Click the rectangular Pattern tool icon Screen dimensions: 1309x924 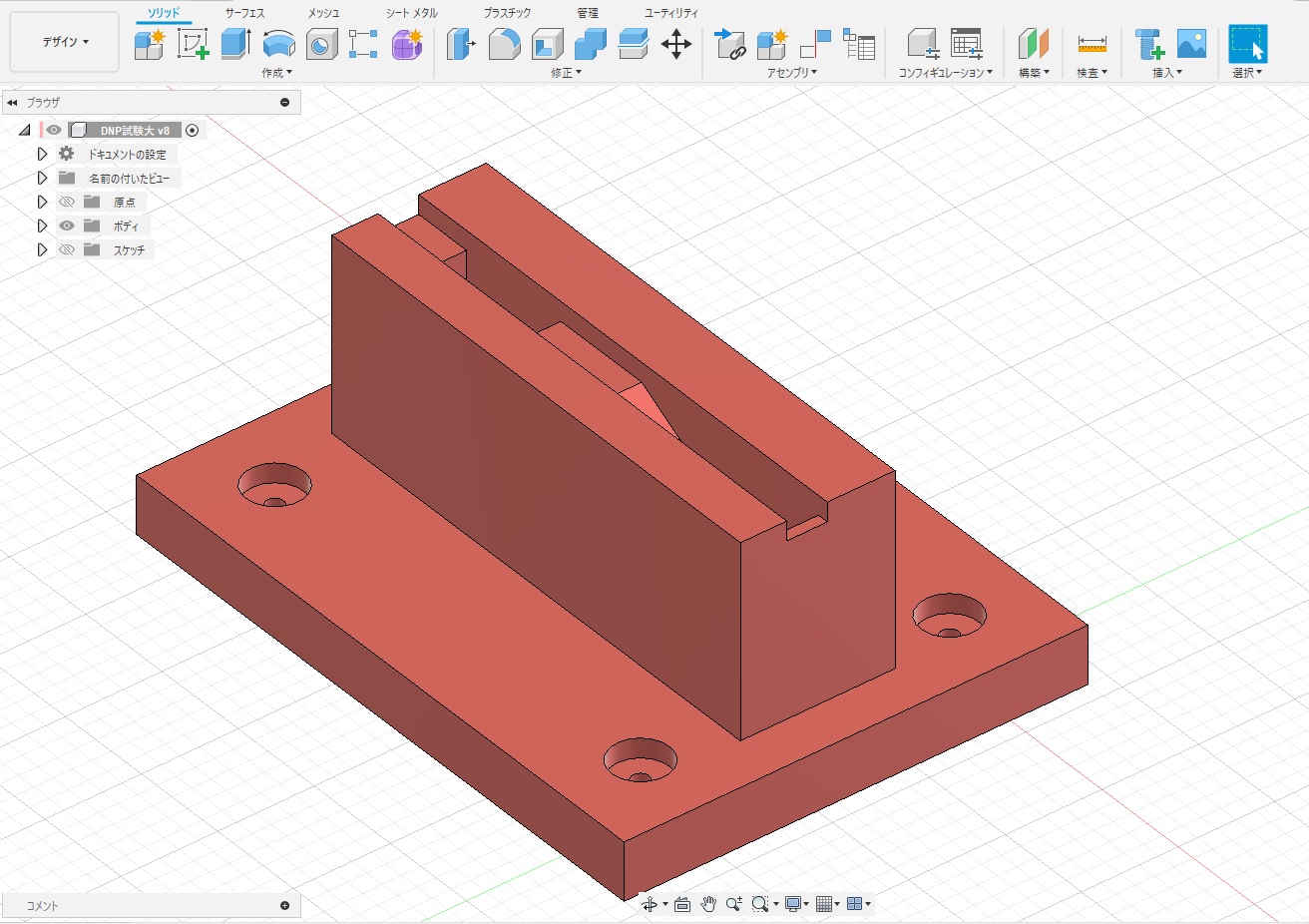(363, 44)
